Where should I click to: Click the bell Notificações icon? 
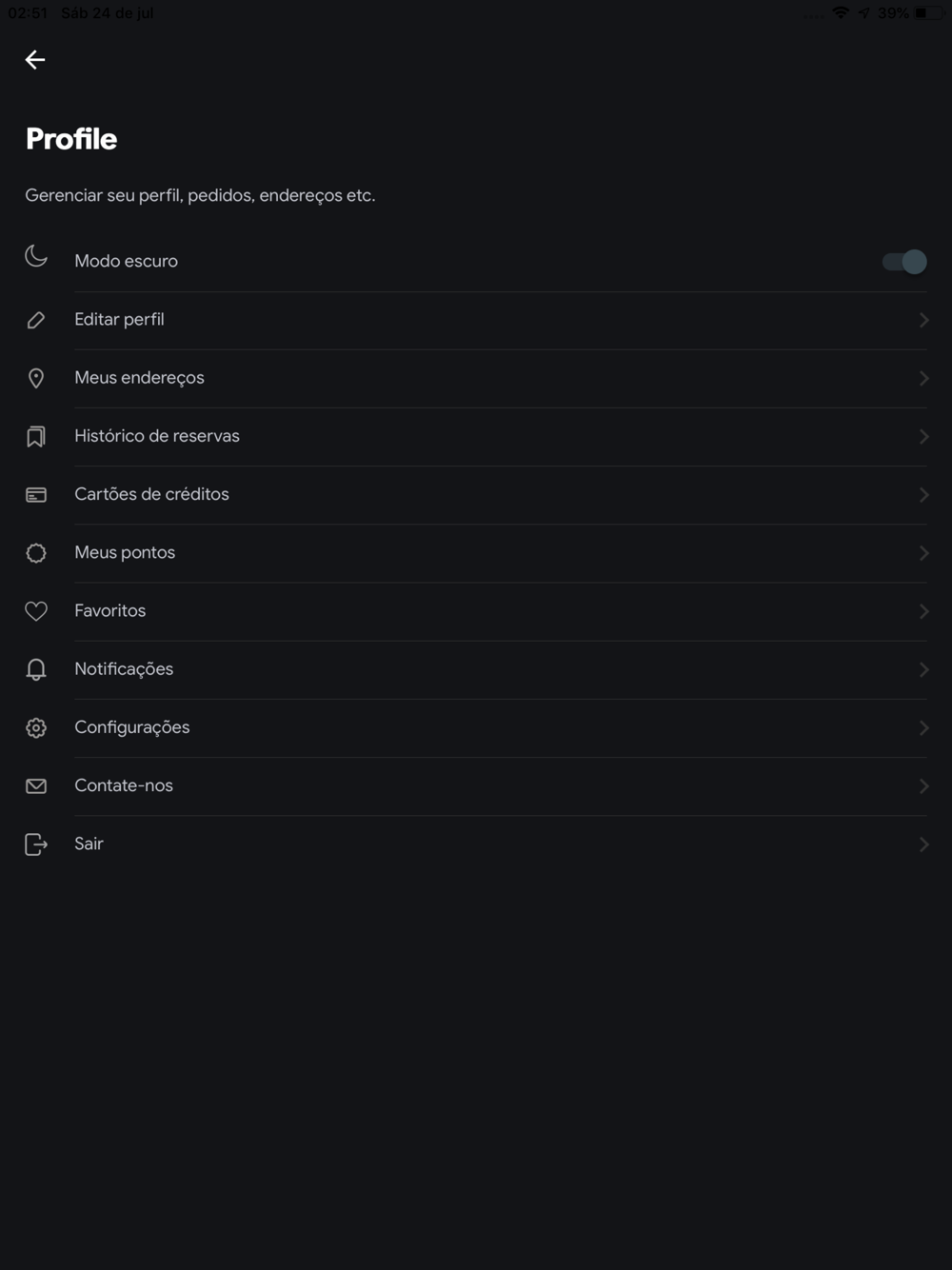tap(36, 669)
